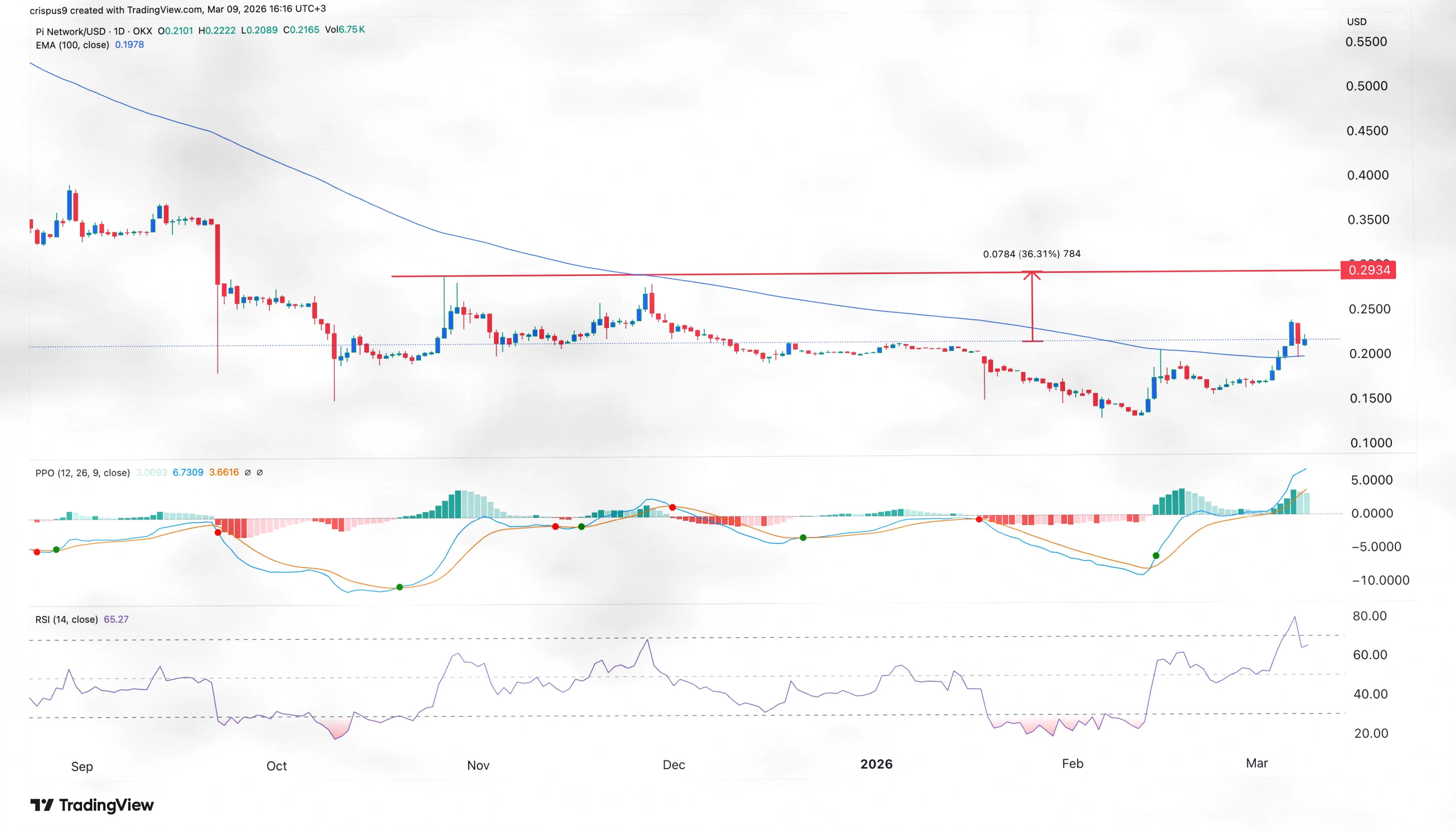Click the 0.5000 price axis label
This screenshot has height=832, width=1456.
(x=1367, y=86)
